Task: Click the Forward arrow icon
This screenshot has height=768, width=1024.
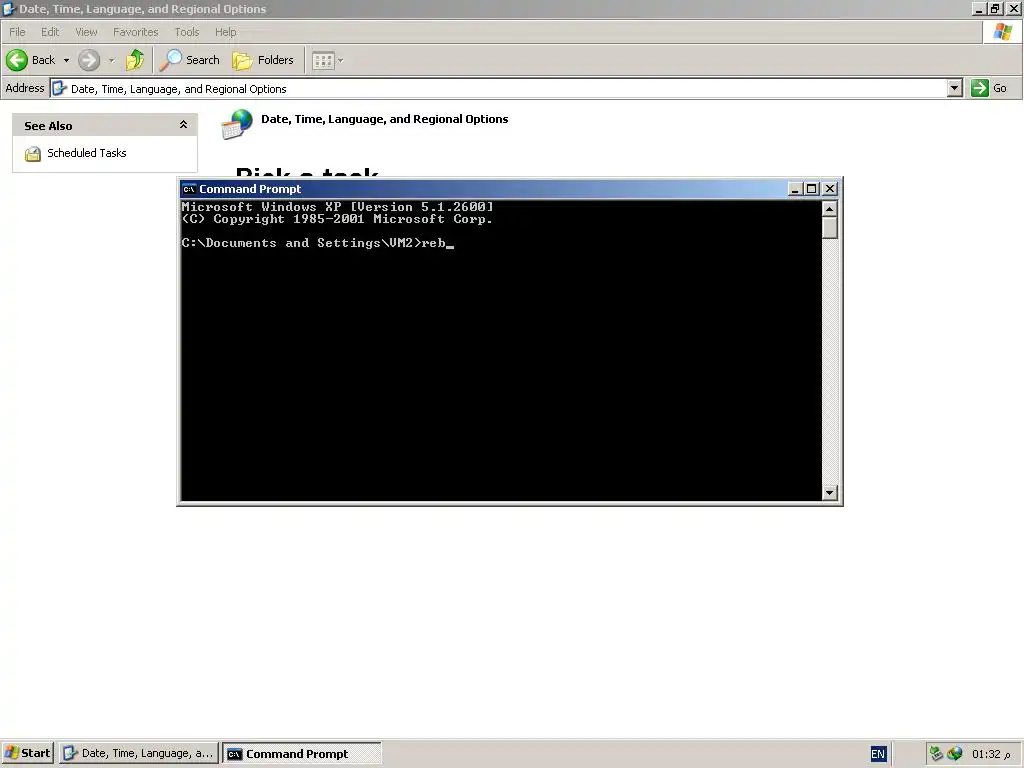Action: click(x=89, y=60)
